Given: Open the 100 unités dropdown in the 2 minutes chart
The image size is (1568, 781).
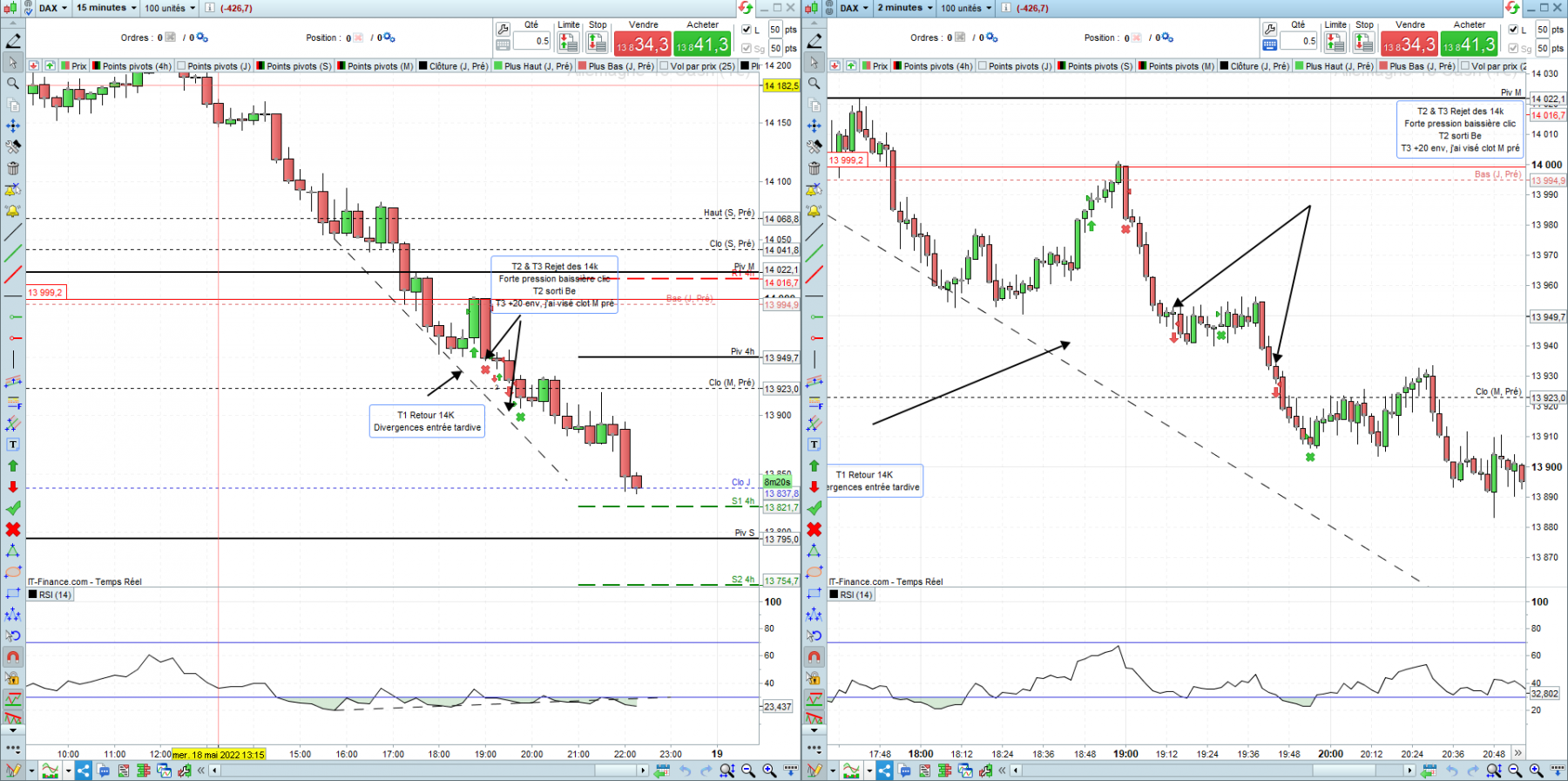Looking at the screenshot, I should tap(967, 8).
